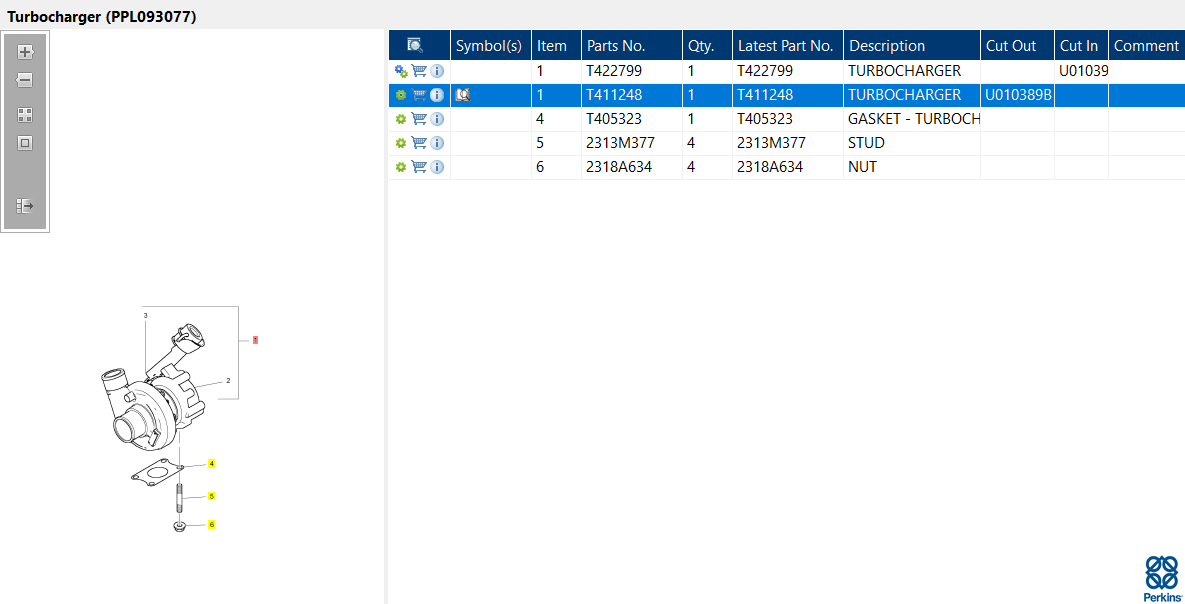Image resolution: width=1185 pixels, height=604 pixels.
Task: Select parts number 2313M377 cell
Action: (632, 143)
